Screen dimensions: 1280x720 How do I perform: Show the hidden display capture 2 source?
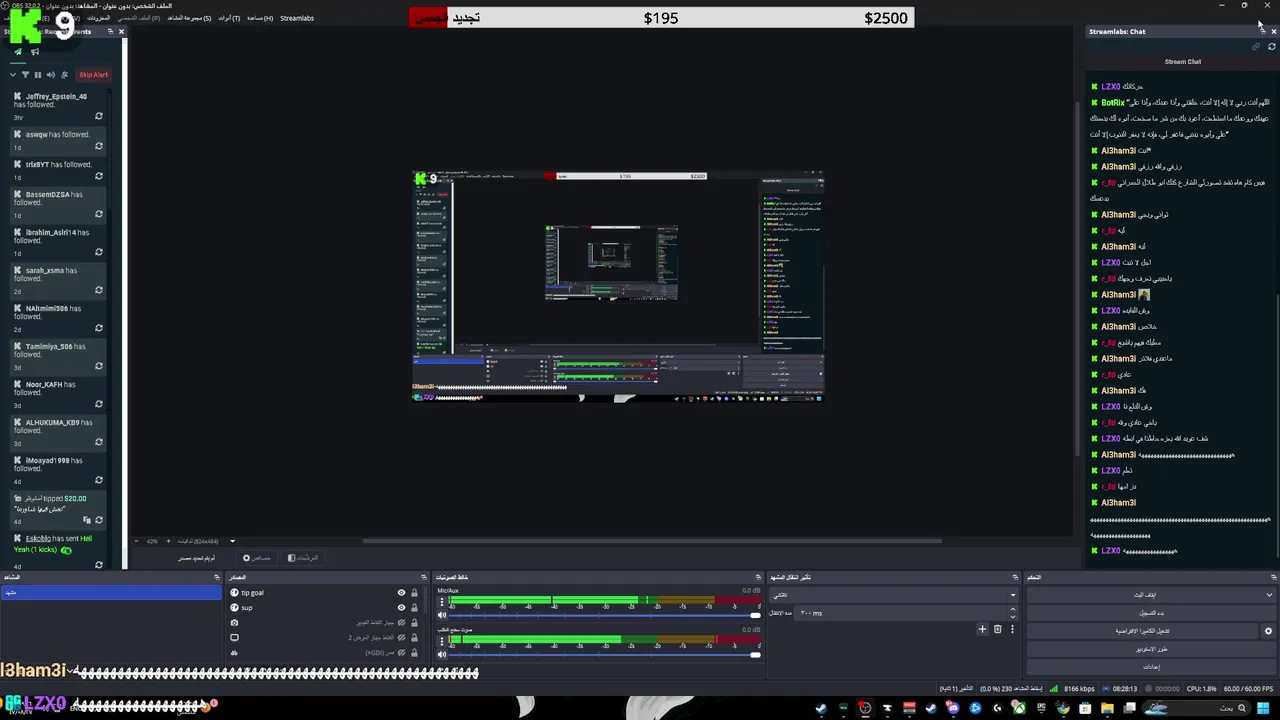tap(401, 637)
